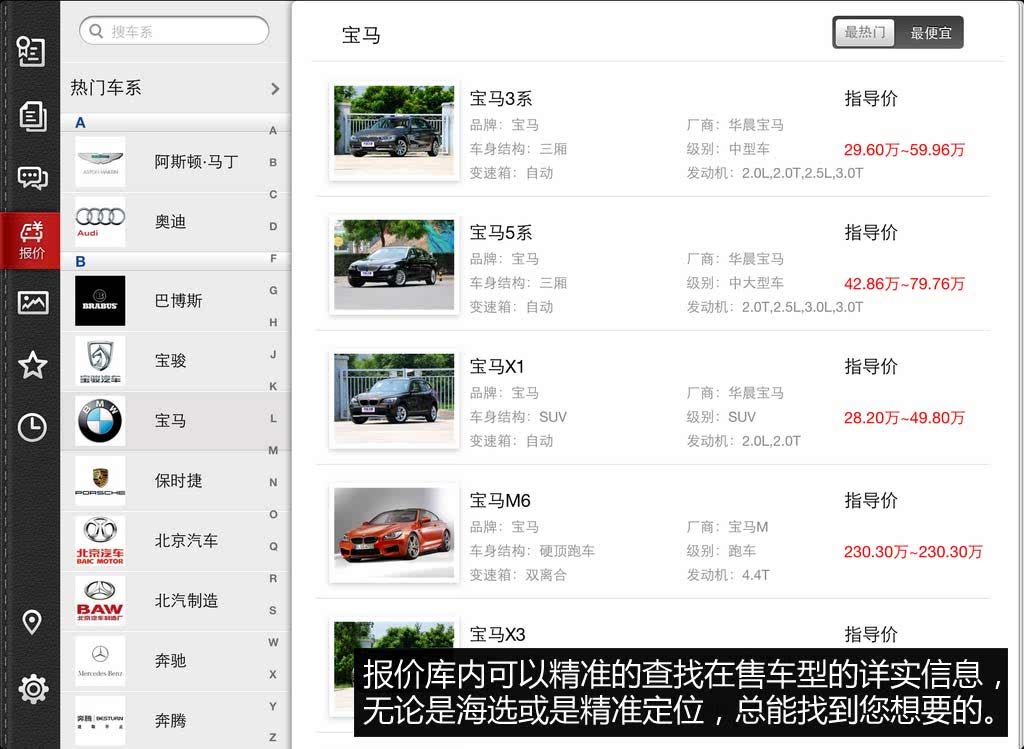Open the 宝马X1 car photo
This screenshot has width=1024, height=749.
coord(394,398)
